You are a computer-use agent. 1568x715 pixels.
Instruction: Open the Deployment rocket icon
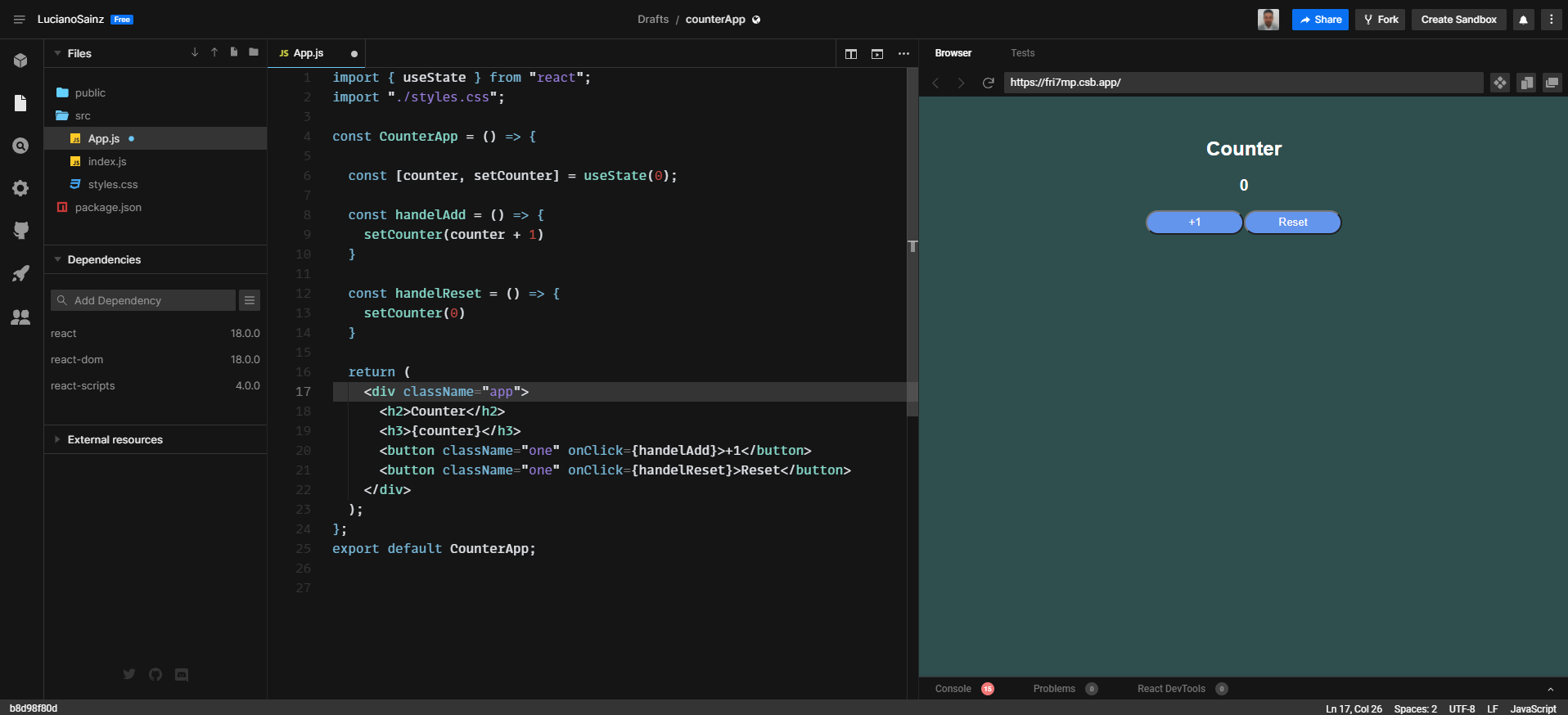[x=21, y=273]
